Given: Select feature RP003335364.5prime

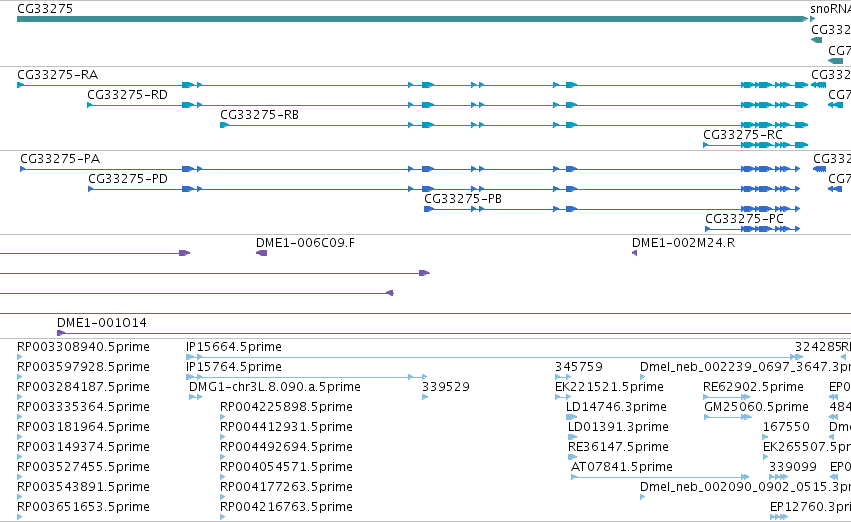Looking at the screenshot, I should (x=84, y=407).
